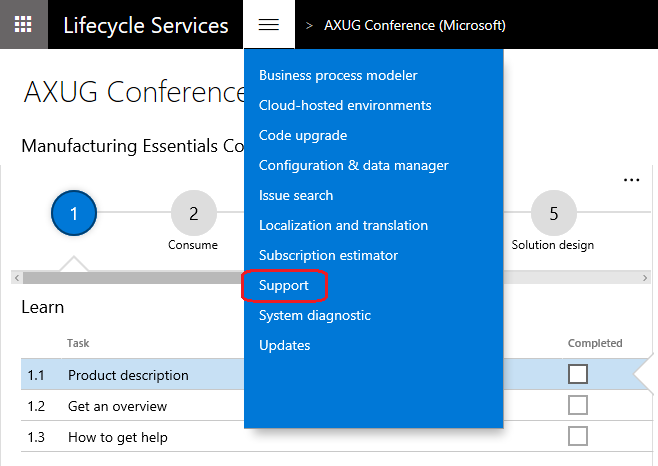Open Issue search menu entry
Image resolution: width=658 pixels, height=466 pixels.
pyautogui.click(x=296, y=195)
